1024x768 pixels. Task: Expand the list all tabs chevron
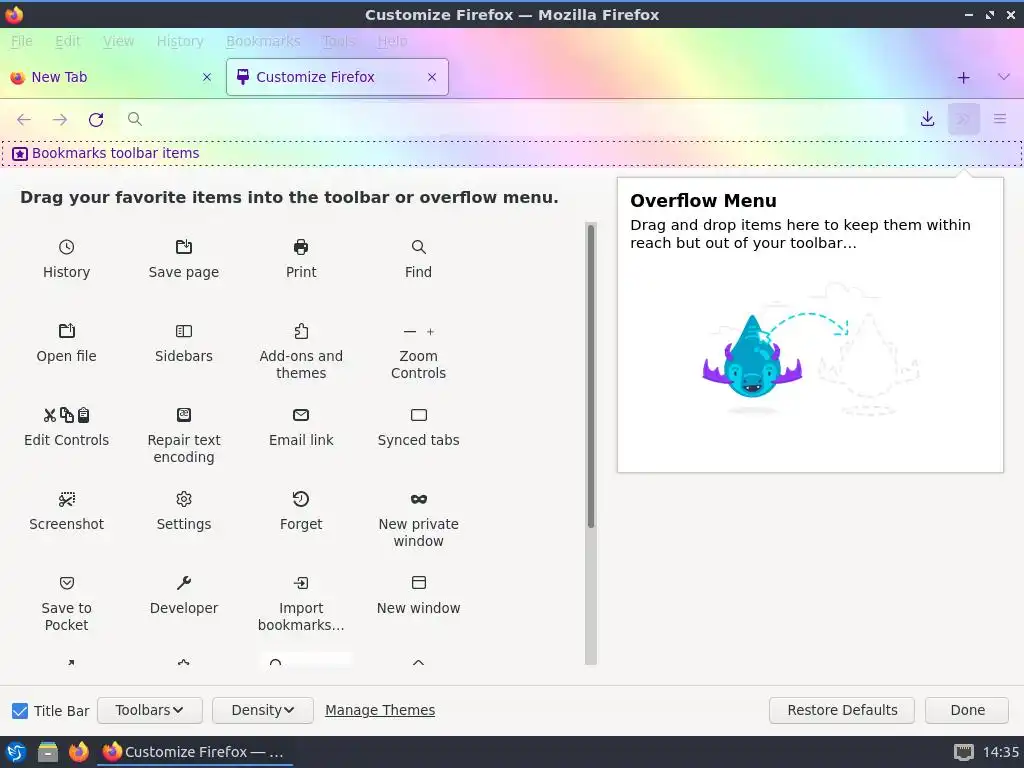(1004, 77)
